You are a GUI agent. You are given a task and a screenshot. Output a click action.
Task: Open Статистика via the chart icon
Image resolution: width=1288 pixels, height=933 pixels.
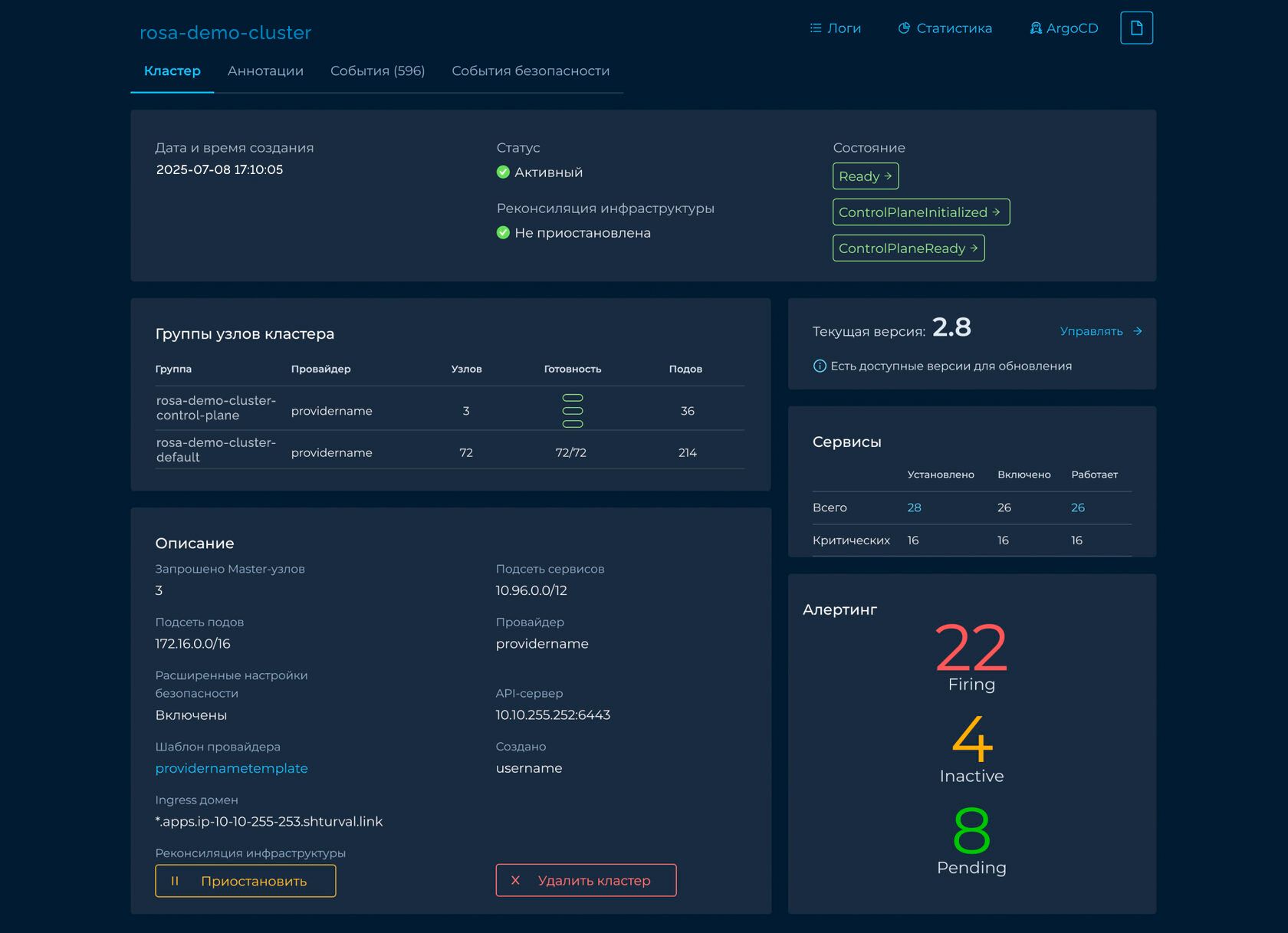click(904, 28)
